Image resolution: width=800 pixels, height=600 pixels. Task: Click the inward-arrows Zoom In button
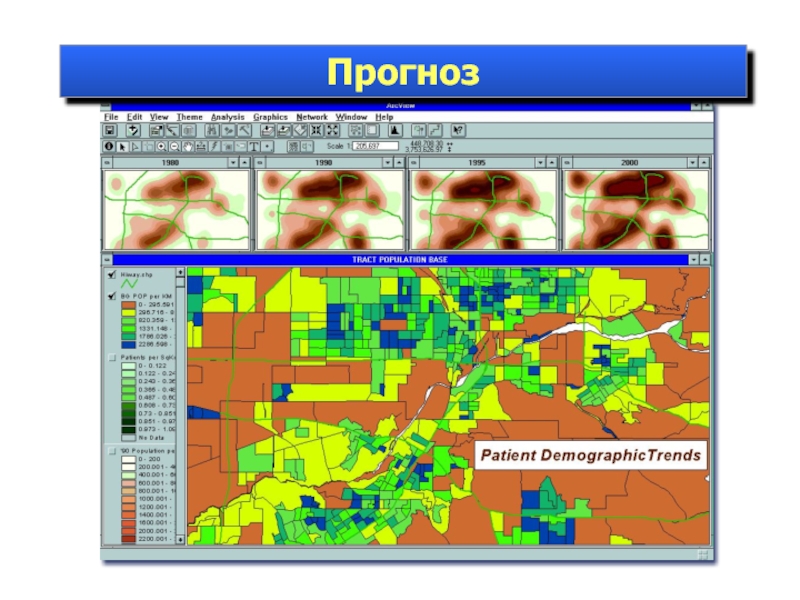point(316,131)
